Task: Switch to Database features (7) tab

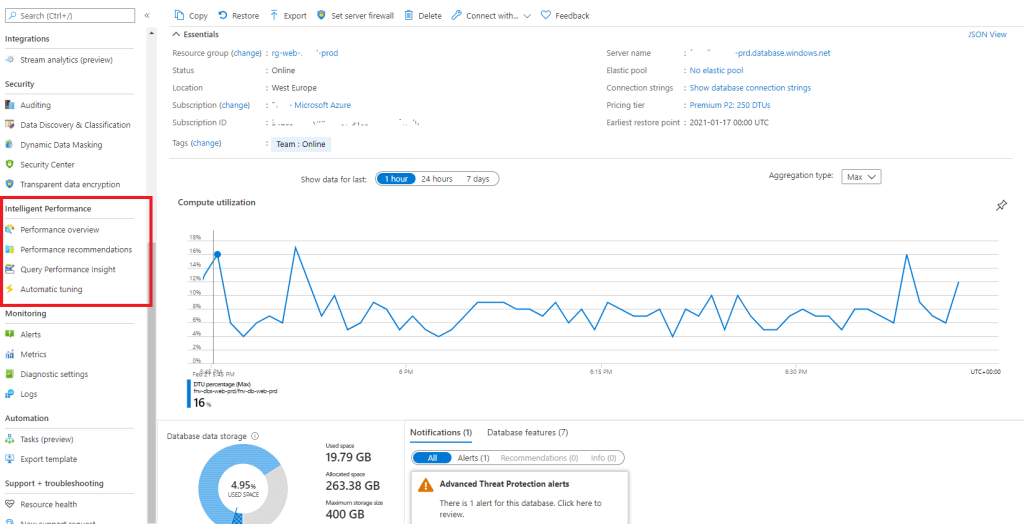Action: 528,433
